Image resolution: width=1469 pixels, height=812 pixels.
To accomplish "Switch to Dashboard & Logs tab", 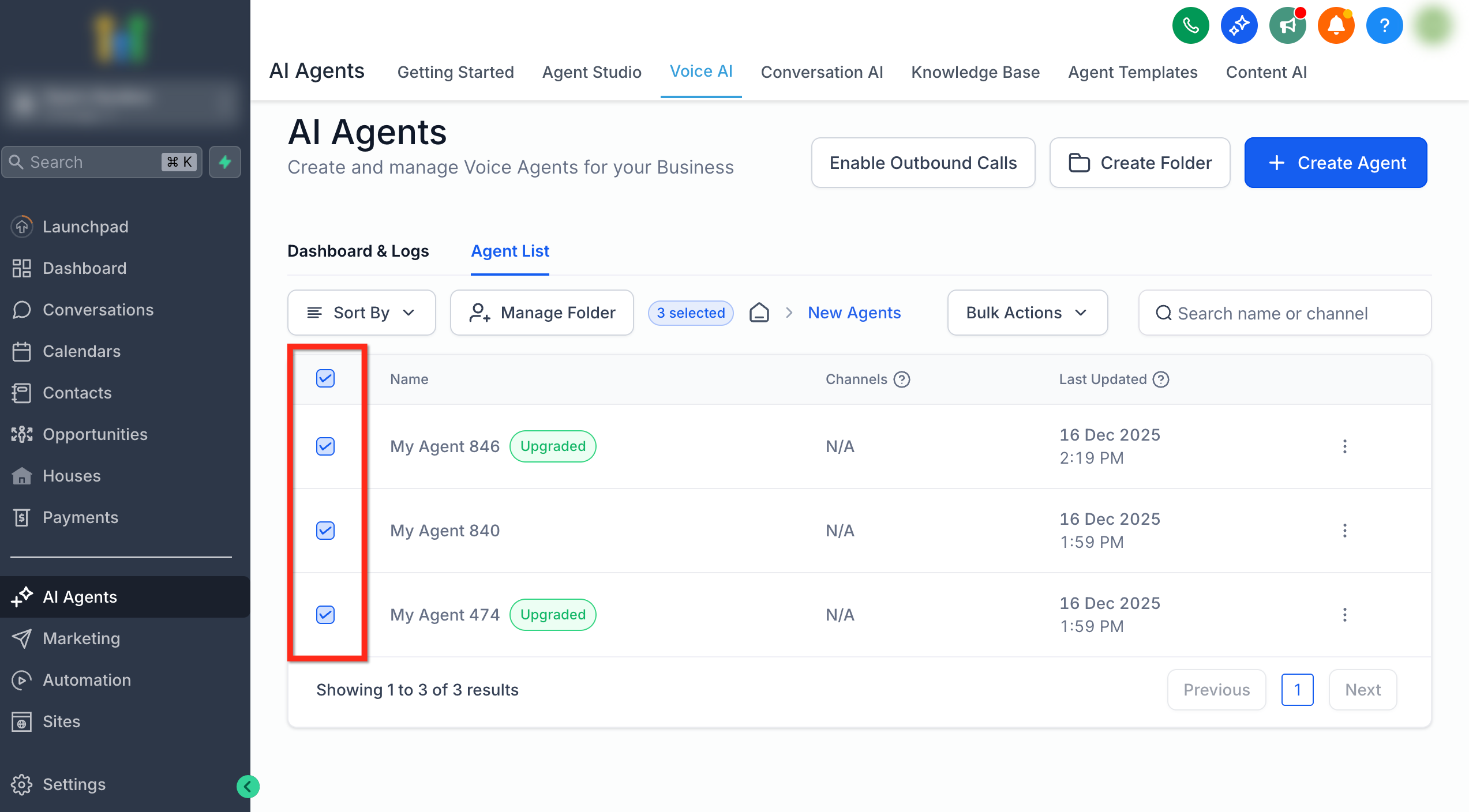I will tap(358, 251).
